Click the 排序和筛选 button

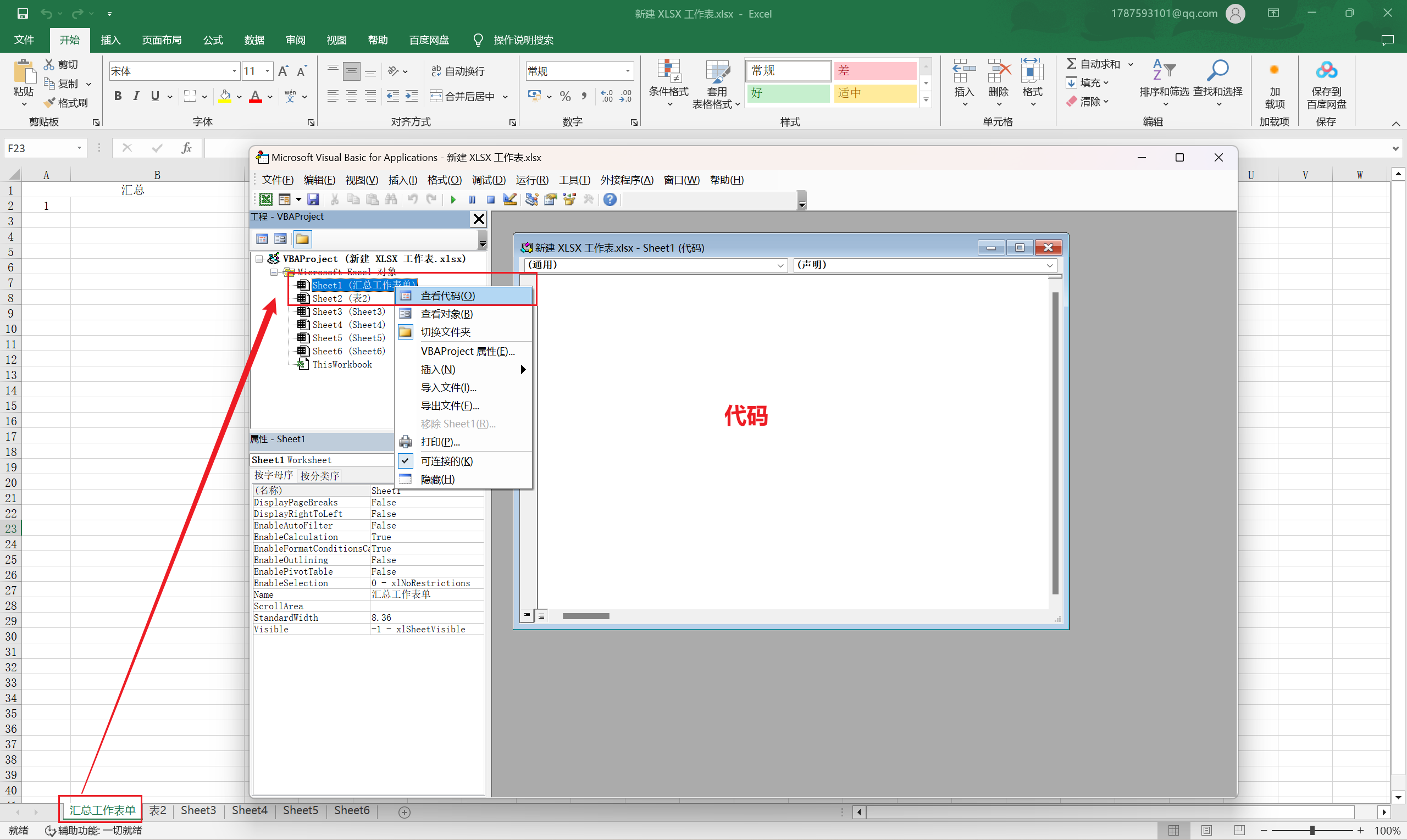pyautogui.click(x=1164, y=84)
